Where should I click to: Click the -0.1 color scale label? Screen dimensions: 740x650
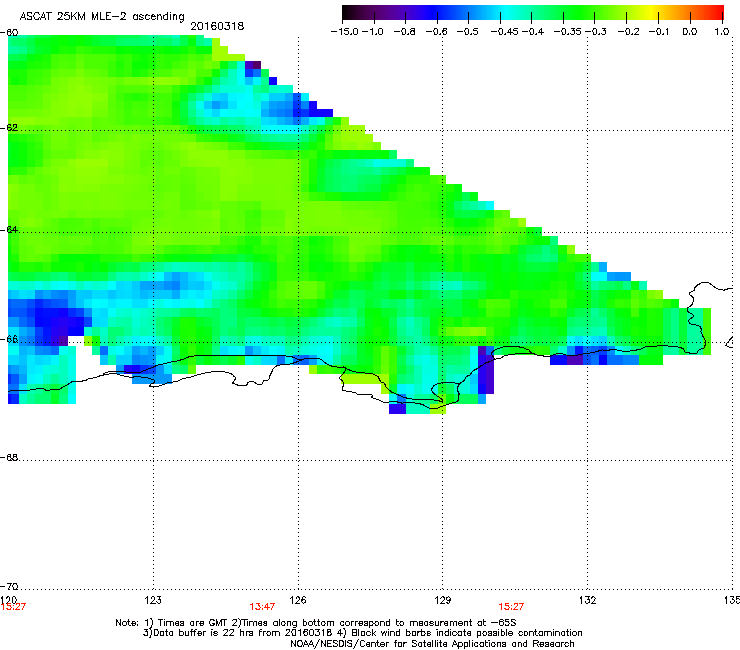tap(659, 32)
